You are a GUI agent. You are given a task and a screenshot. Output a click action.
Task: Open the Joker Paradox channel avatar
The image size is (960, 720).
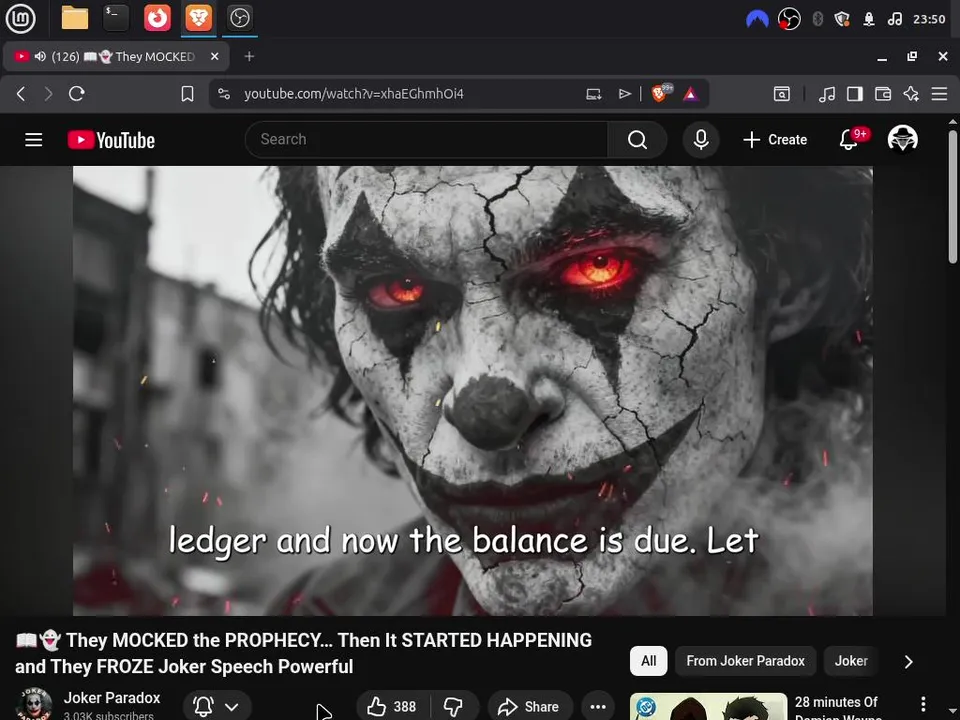pos(33,704)
